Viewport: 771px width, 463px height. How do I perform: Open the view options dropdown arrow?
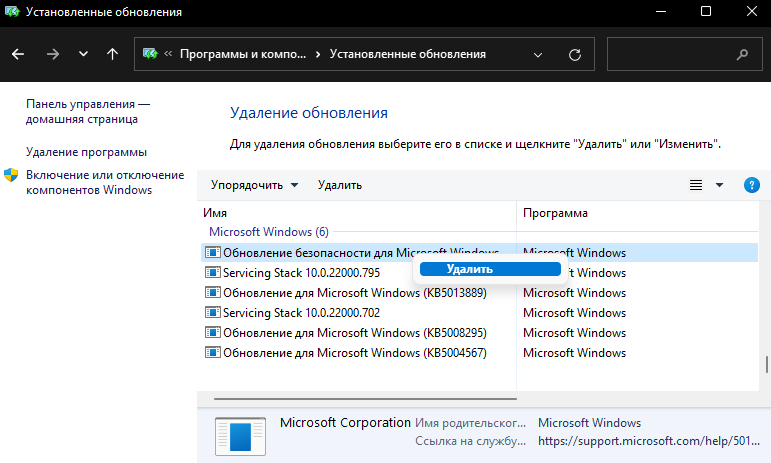[719, 185]
